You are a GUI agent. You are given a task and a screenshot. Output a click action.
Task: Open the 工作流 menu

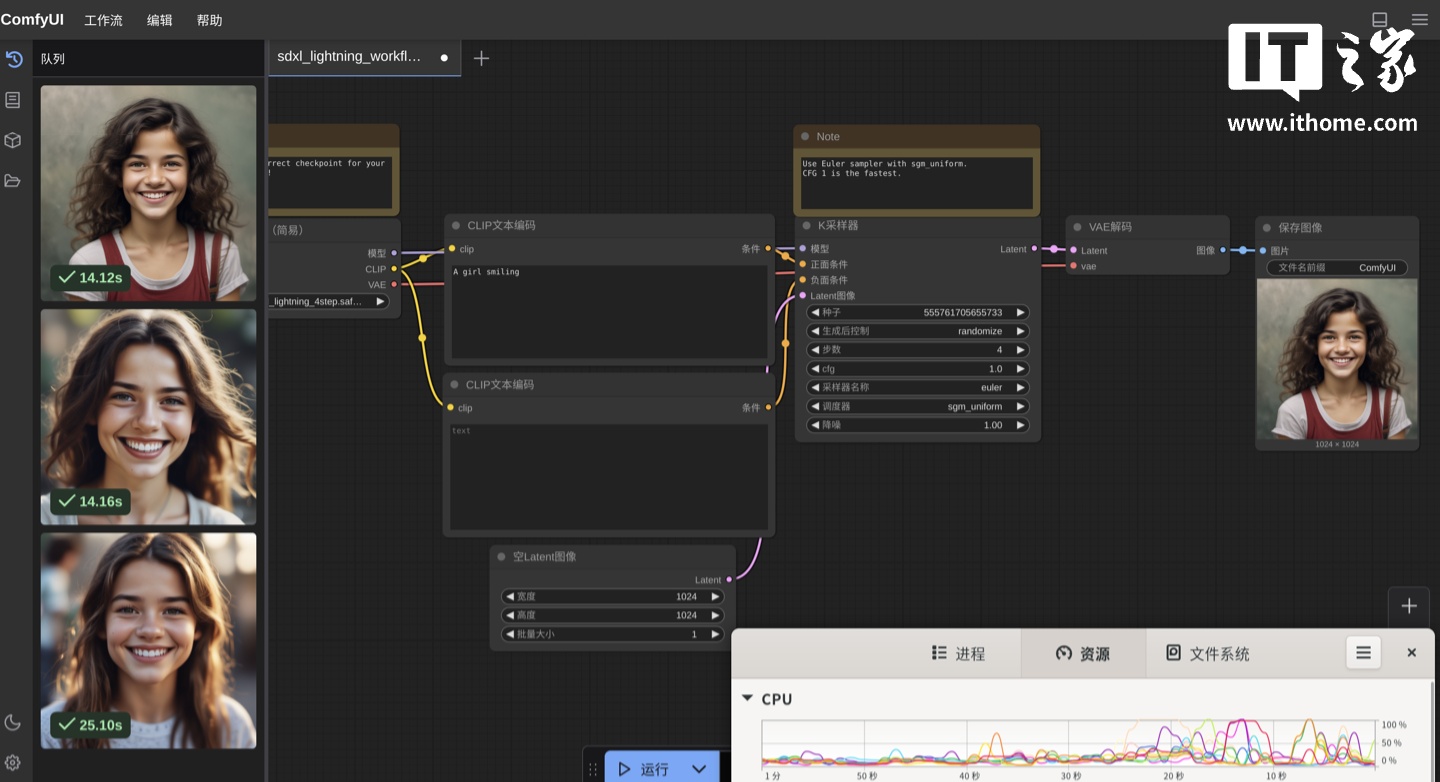coord(103,20)
